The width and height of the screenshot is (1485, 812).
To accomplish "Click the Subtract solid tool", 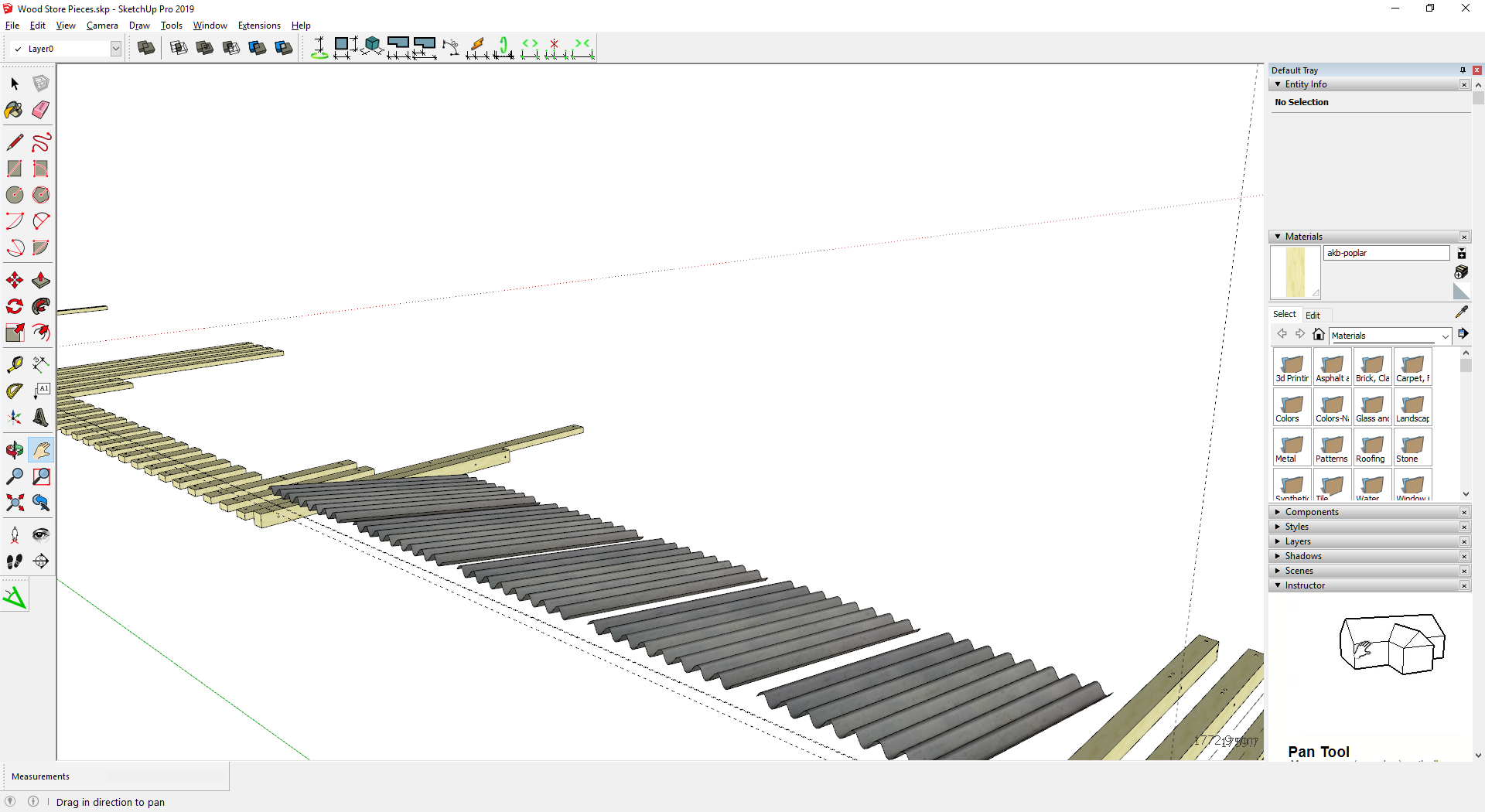I will (231, 48).
